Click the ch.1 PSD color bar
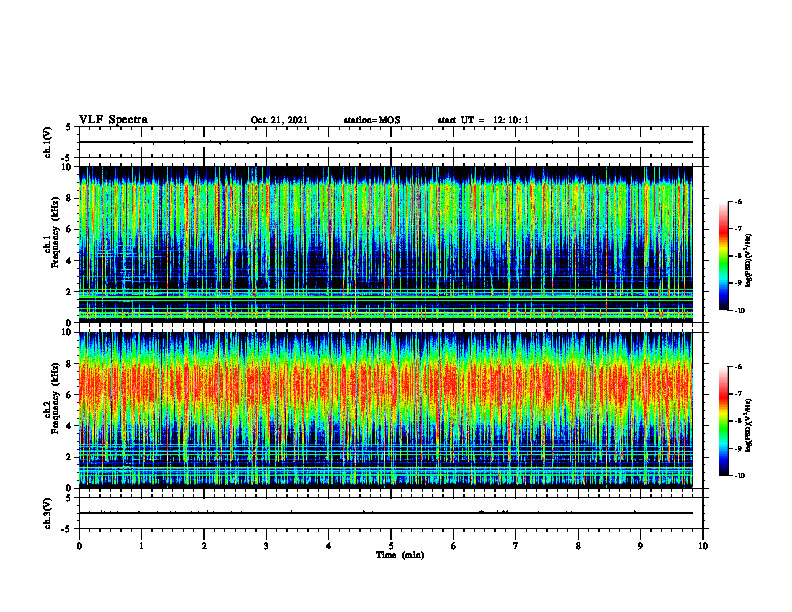792x612 pixels. point(724,256)
